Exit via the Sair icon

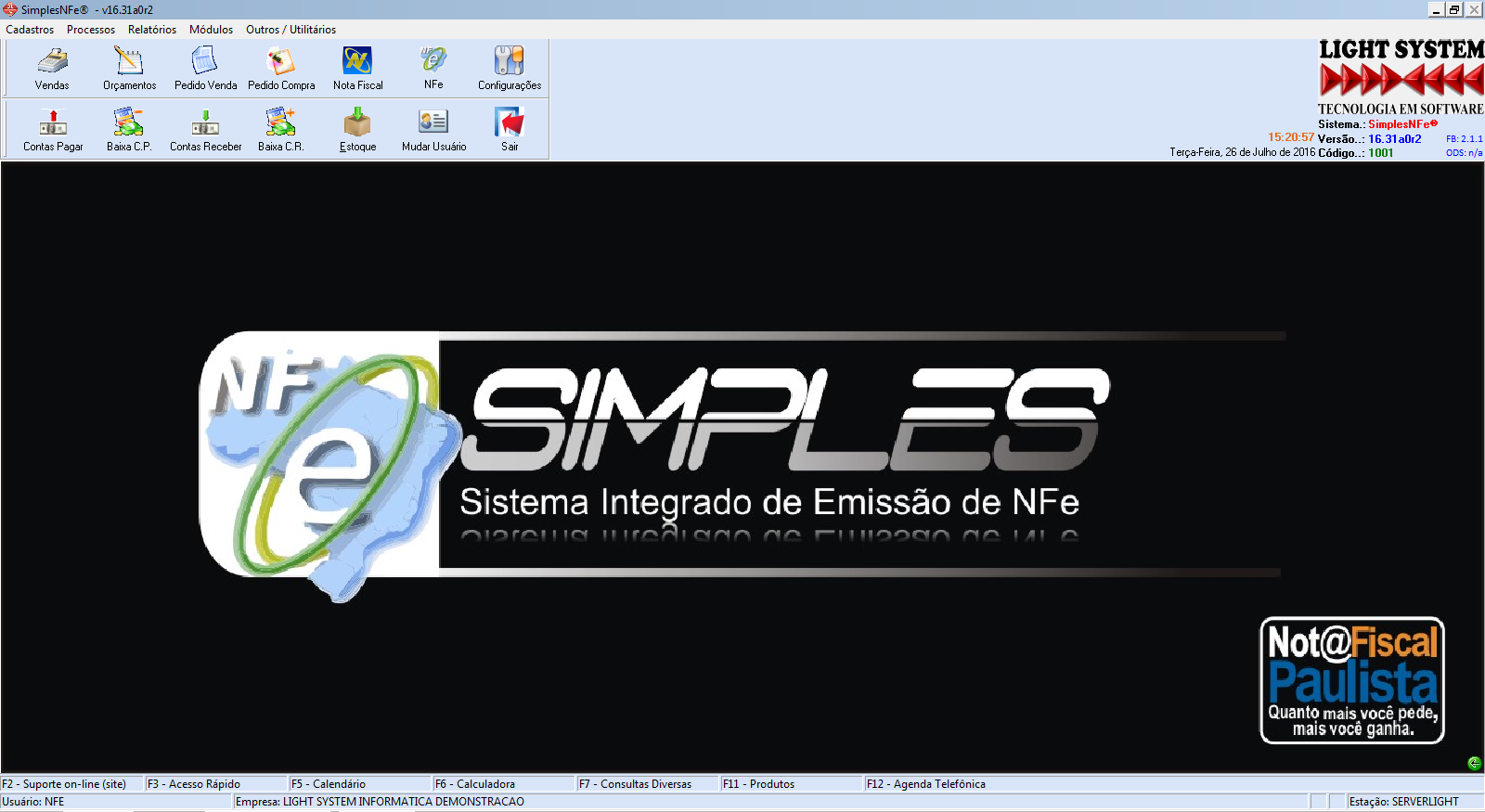510,122
